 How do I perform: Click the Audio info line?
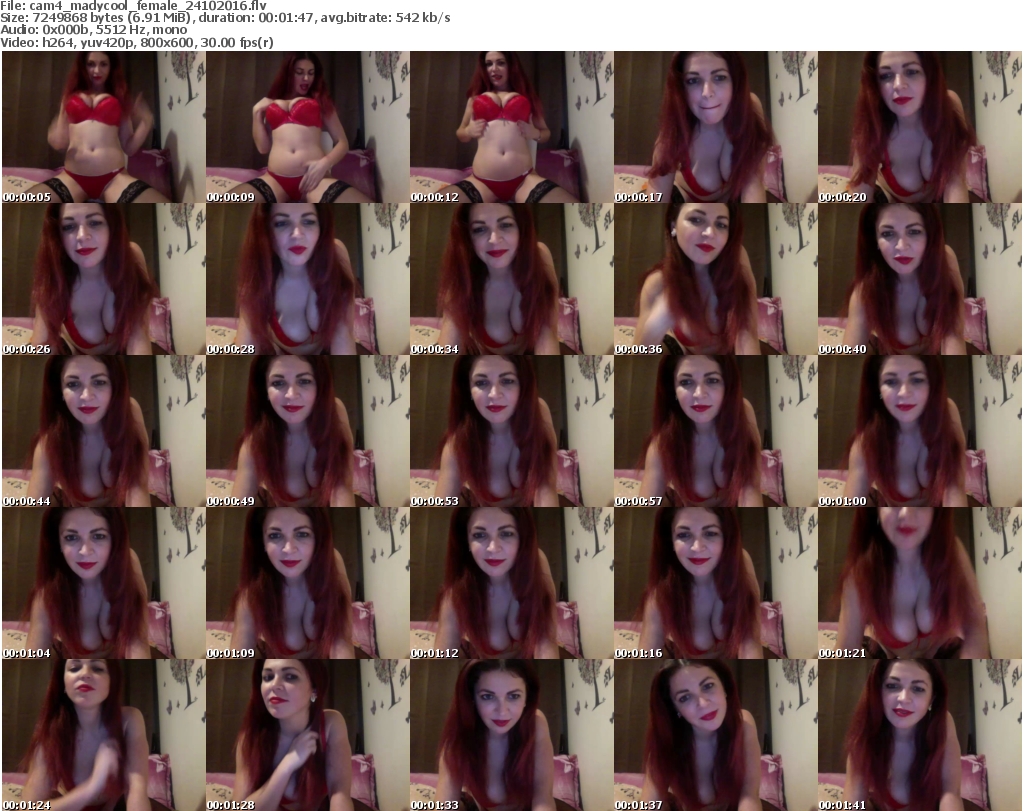(93, 30)
